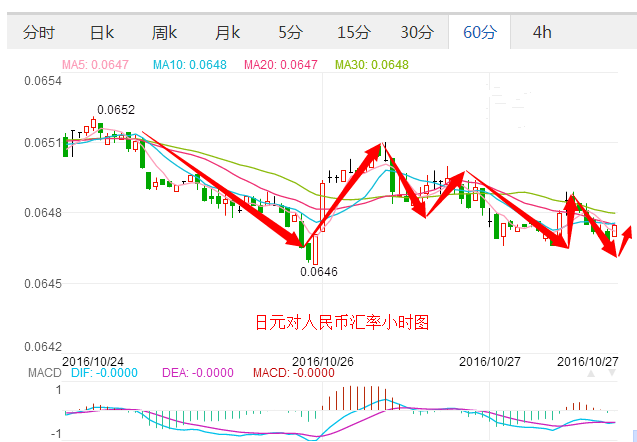This screenshot has width=637, height=442.
Task: Switch to the 分时 chart tab
Action: coord(39,32)
